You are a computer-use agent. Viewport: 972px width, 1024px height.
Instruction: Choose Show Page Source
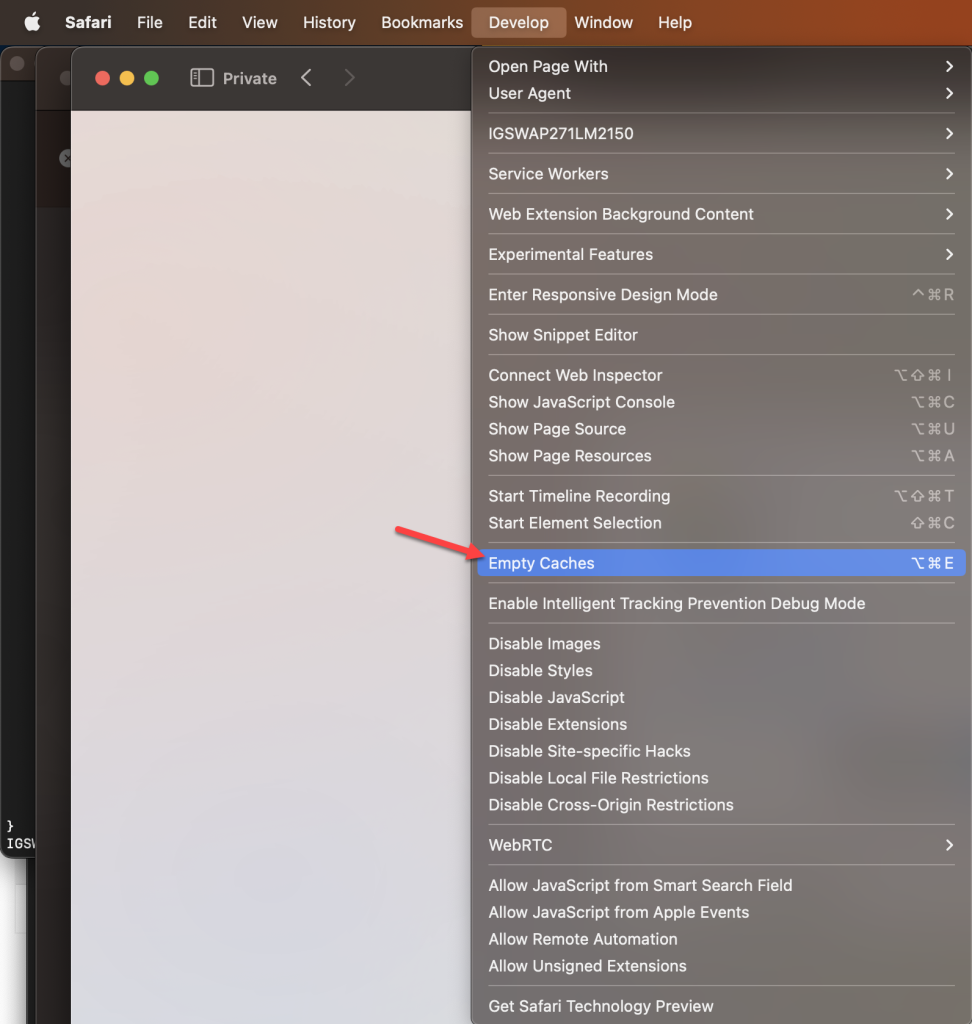(721, 429)
